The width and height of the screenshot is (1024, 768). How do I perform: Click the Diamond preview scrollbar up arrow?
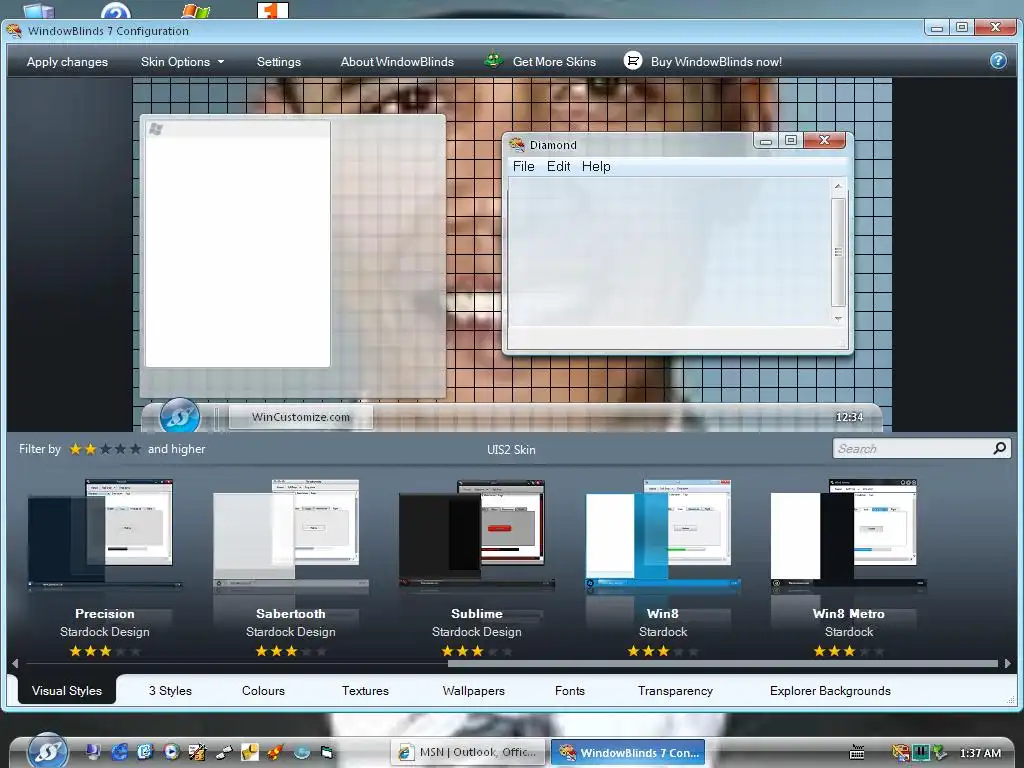839,187
